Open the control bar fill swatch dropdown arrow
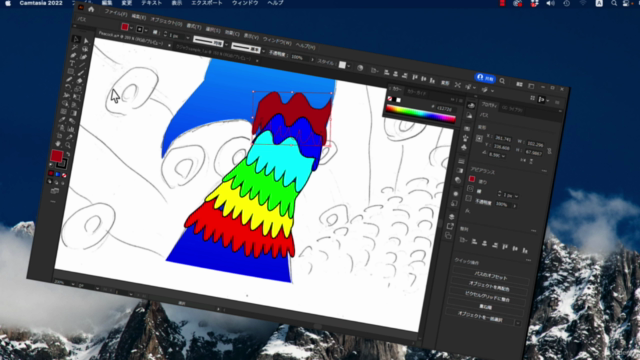The image size is (640, 360). pos(131,28)
